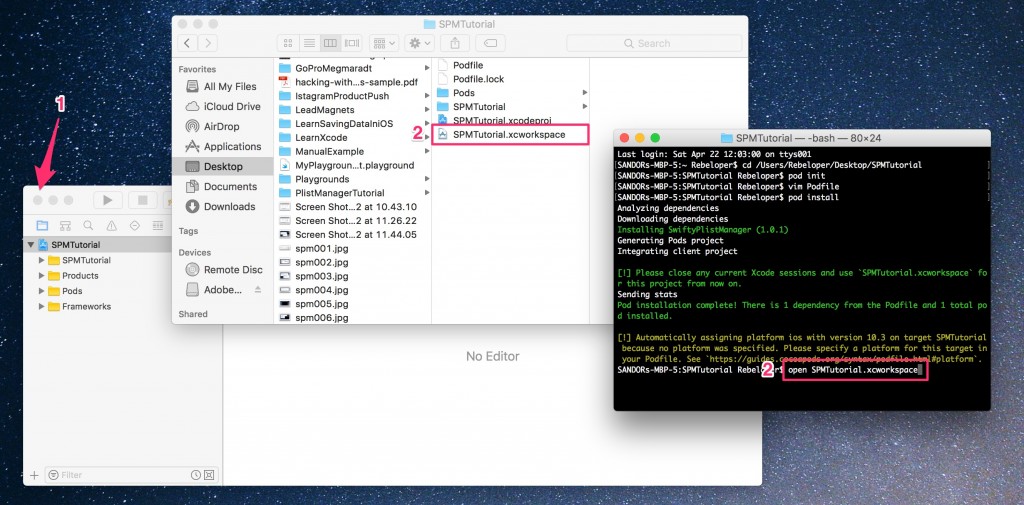Image resolution: width=1024 pixels, height=505 pixels.
Task: Click the plus button at Xcode navigator bottom
Action: click(34, 475)
